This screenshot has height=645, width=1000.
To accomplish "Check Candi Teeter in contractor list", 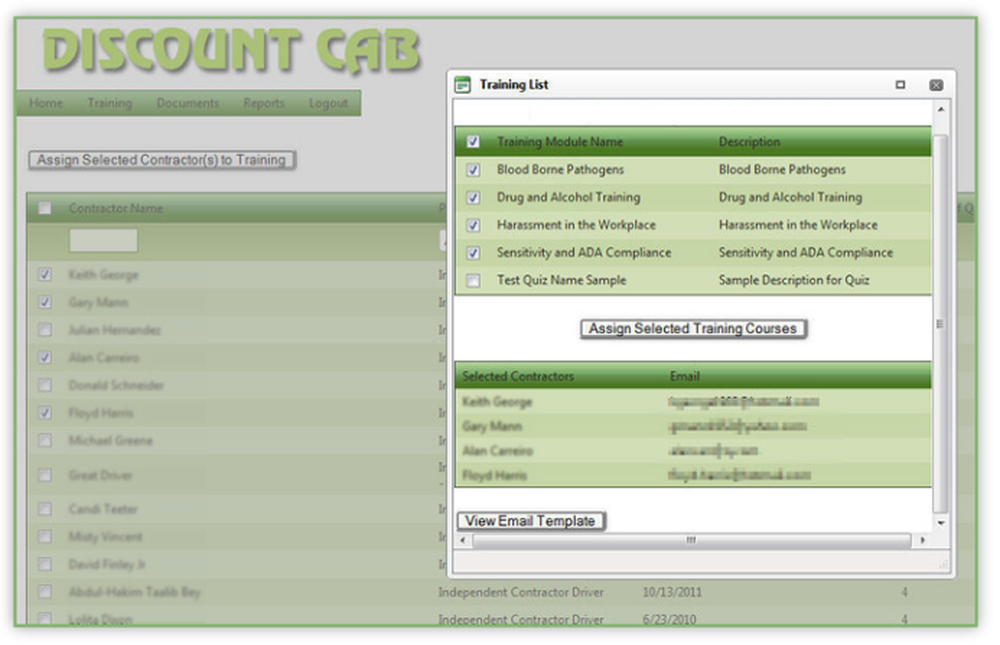I will pos(45,509).
